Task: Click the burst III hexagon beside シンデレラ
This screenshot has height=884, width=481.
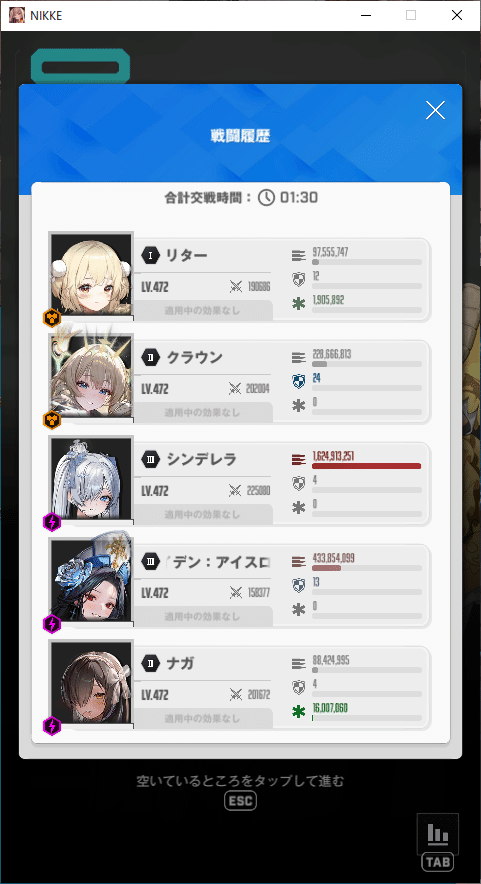Action: 150,459
